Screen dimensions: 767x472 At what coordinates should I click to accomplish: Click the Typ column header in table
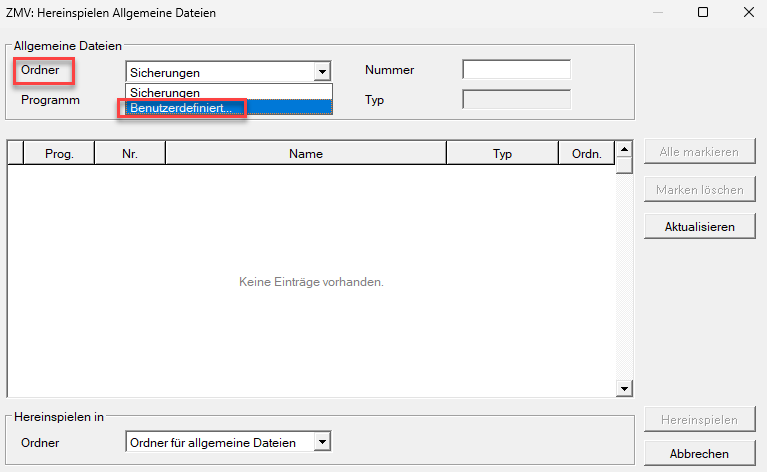(502, 154)
